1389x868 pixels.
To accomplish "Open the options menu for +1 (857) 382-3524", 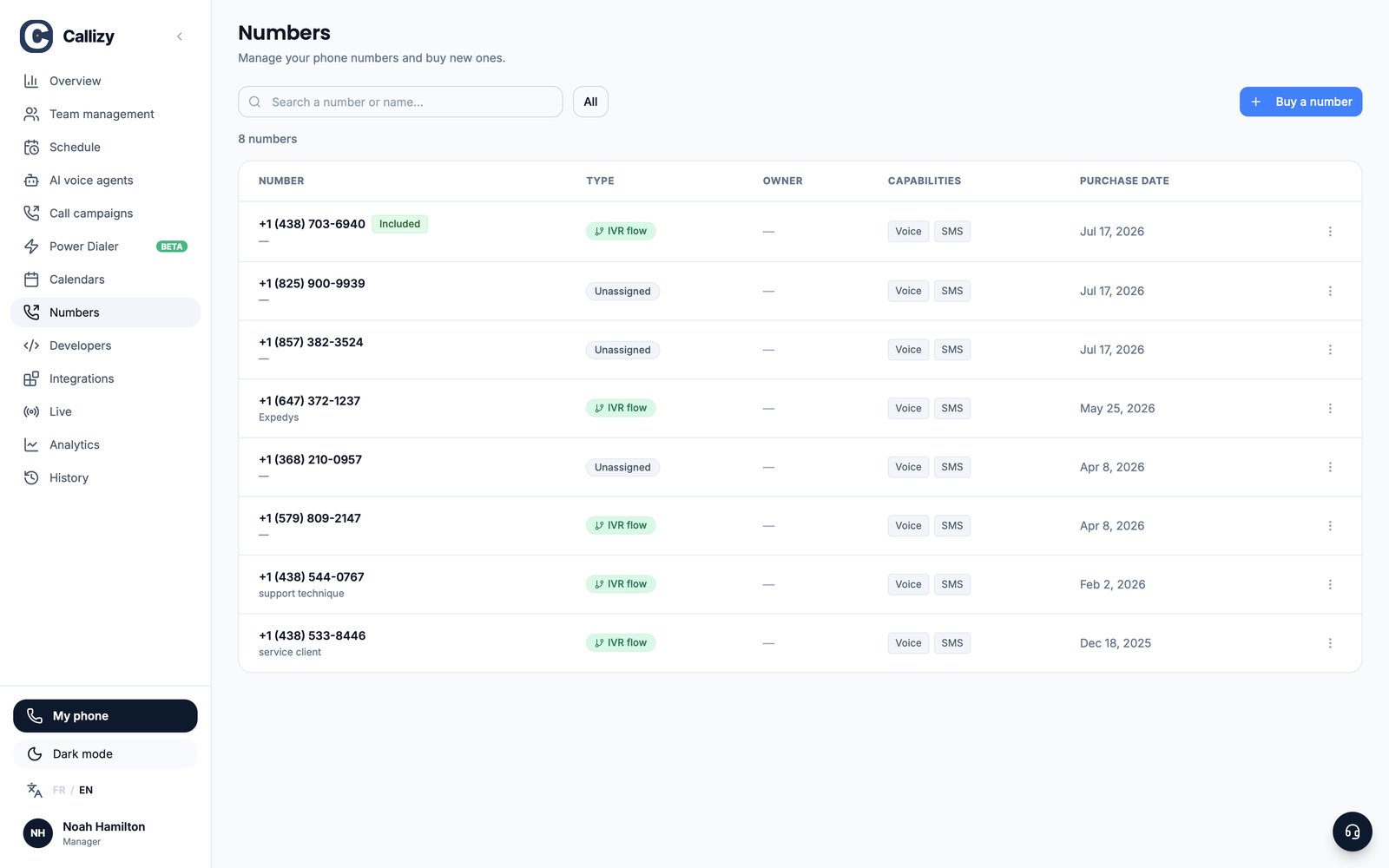I will [x=1330, y=350].
